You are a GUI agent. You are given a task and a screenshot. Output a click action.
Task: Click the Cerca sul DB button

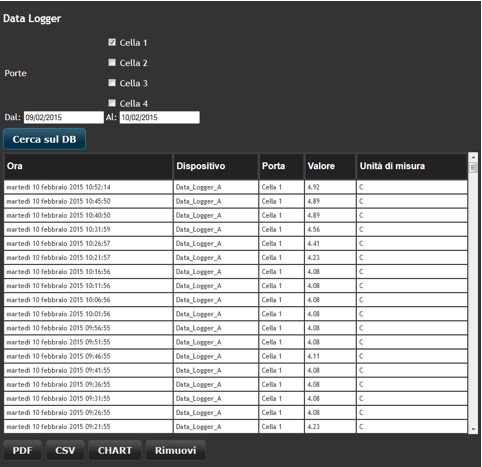tap(45, 139)
